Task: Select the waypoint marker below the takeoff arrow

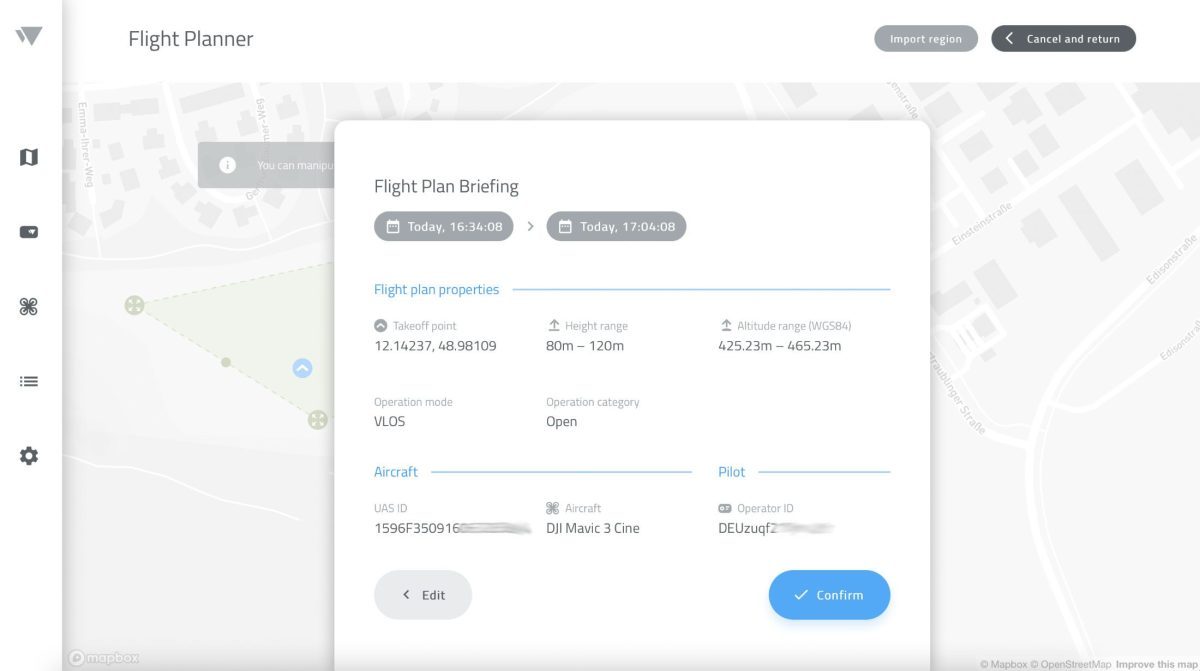Action: 319,419
